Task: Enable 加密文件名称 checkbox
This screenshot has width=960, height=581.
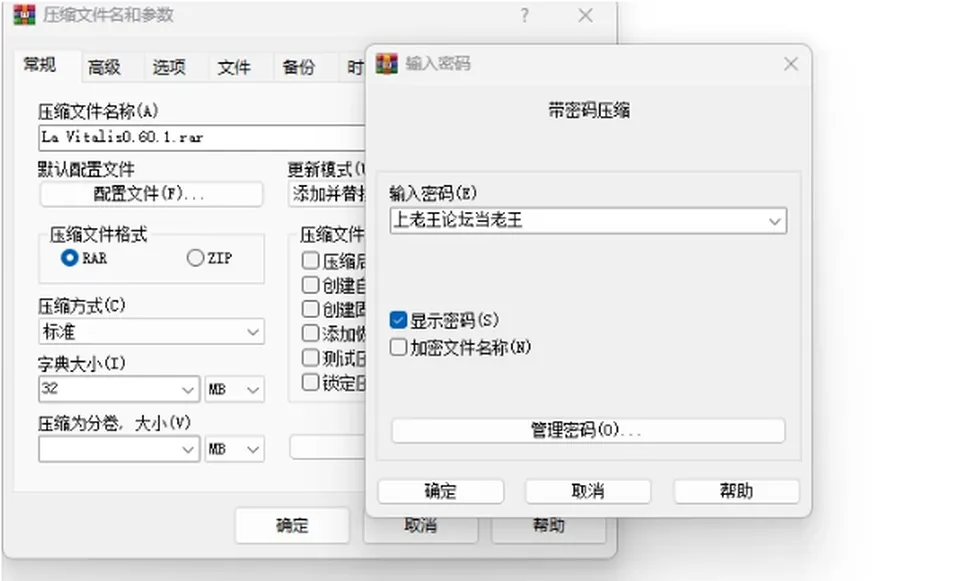Action: pos(398,347)
